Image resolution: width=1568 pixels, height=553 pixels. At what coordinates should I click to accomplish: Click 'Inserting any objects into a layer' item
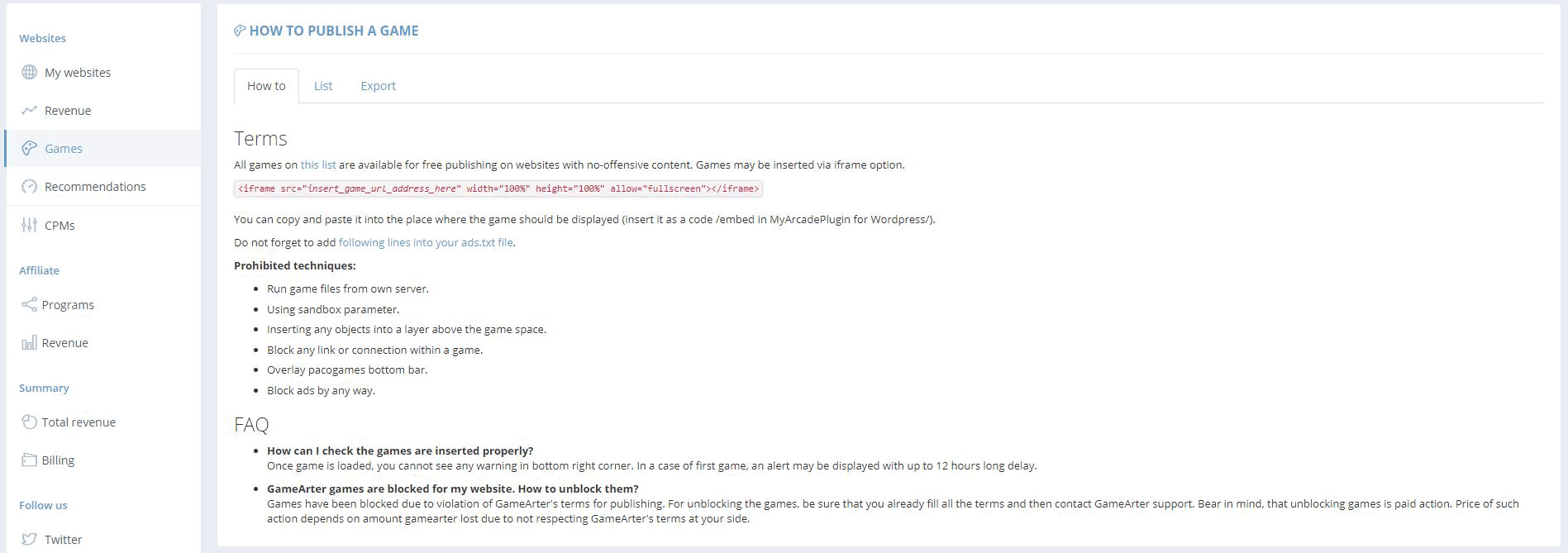[x=407, y=329]
